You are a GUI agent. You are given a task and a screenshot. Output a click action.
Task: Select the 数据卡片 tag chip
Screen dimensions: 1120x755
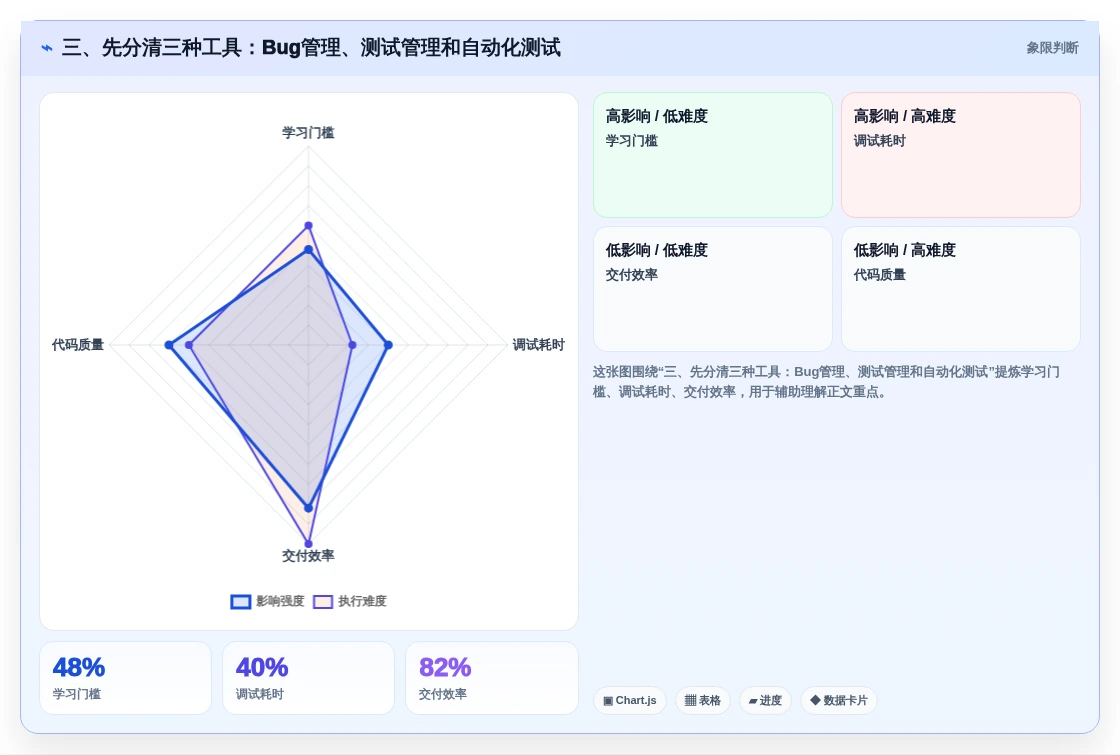[x=839, y=701]
